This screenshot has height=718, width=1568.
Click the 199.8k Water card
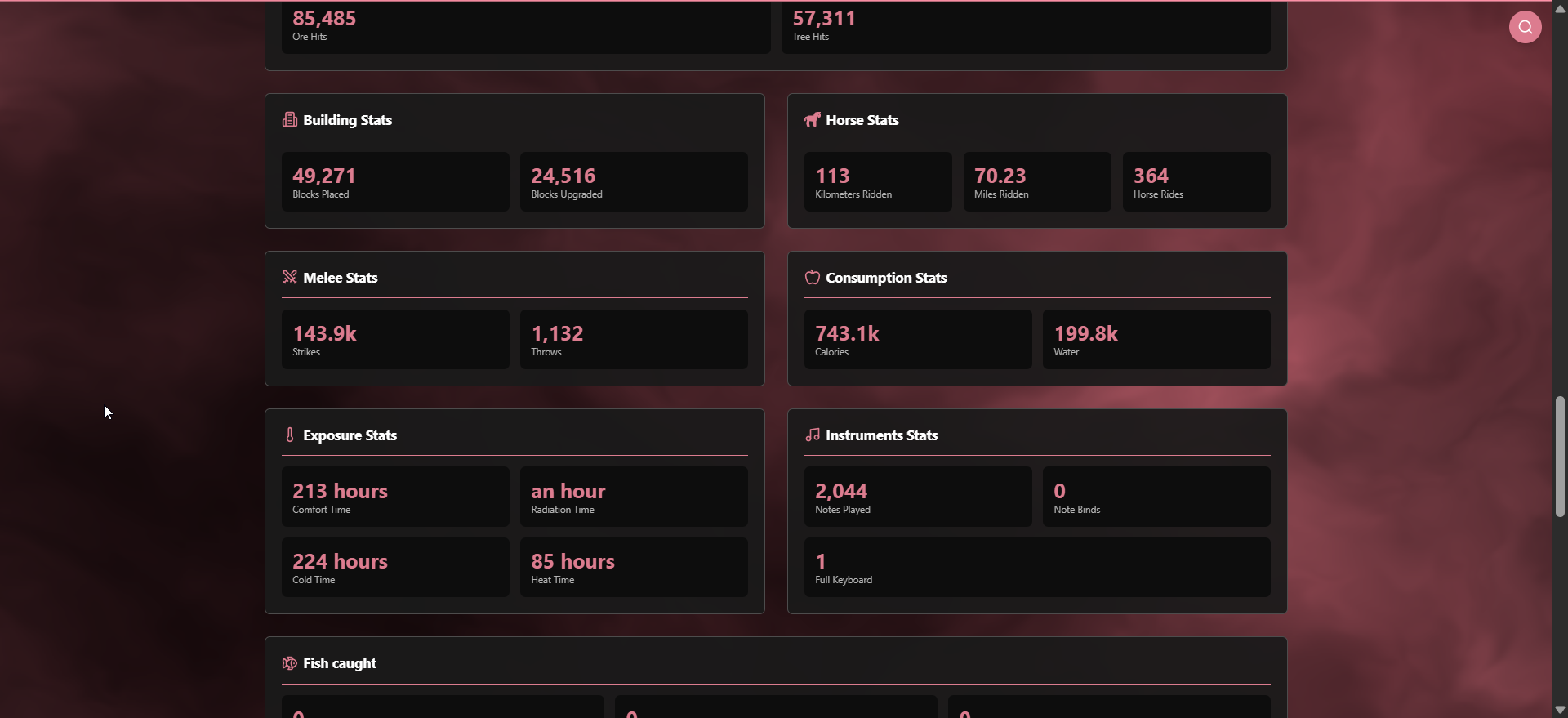point(1156,340)
